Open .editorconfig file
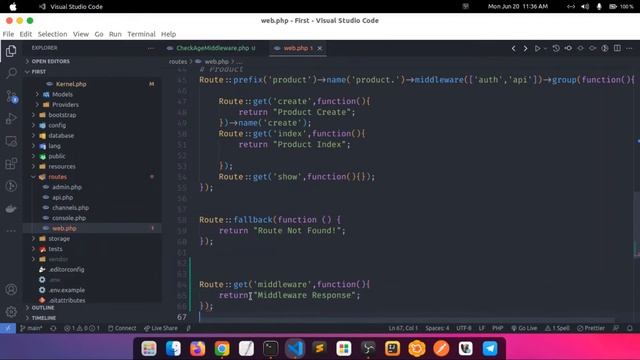Image resolution: width=640 pixels, height=360 pixels. coord(66,269)
